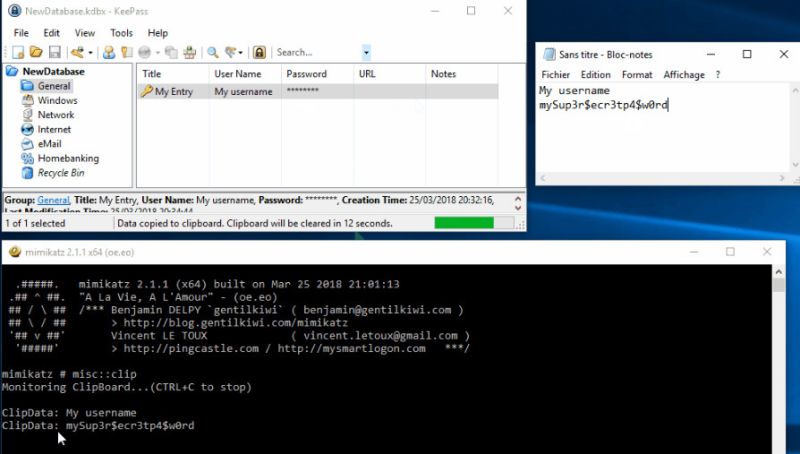The image size is (800, 454).
Task: Click the Save database icon
Action: (x=54, y=52)
